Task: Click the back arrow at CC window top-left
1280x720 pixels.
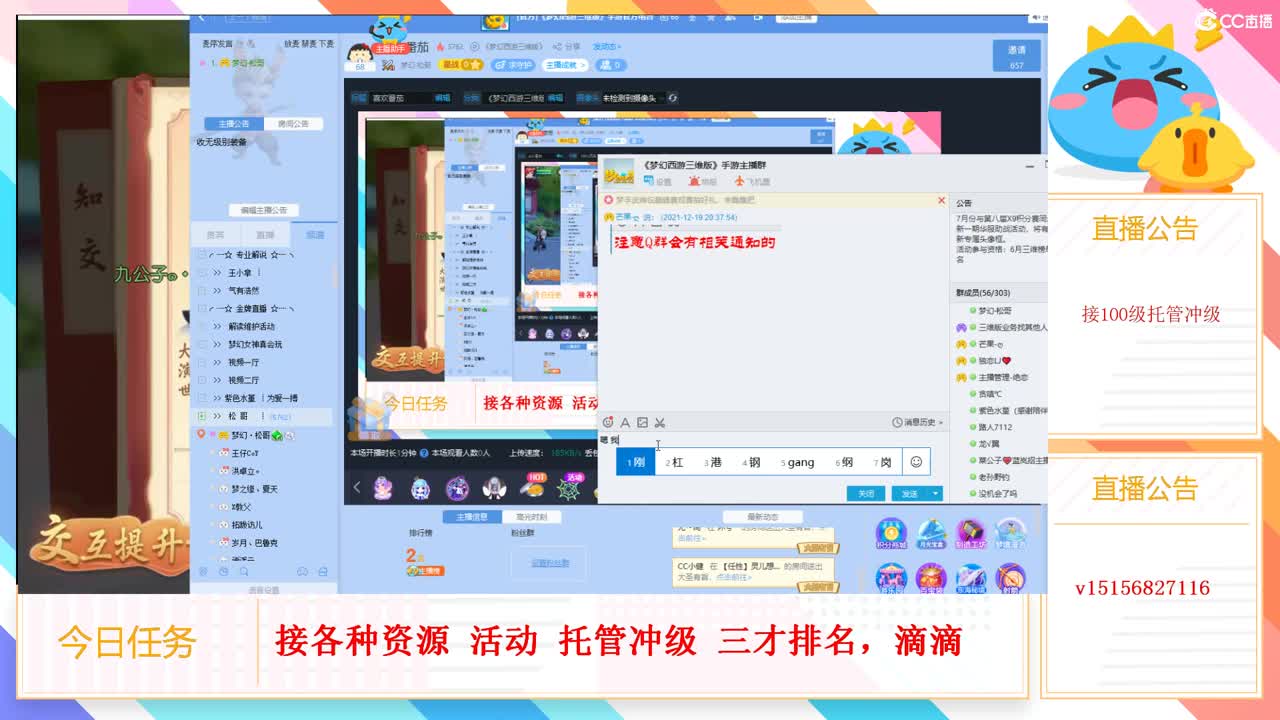Action: [201, 18]
